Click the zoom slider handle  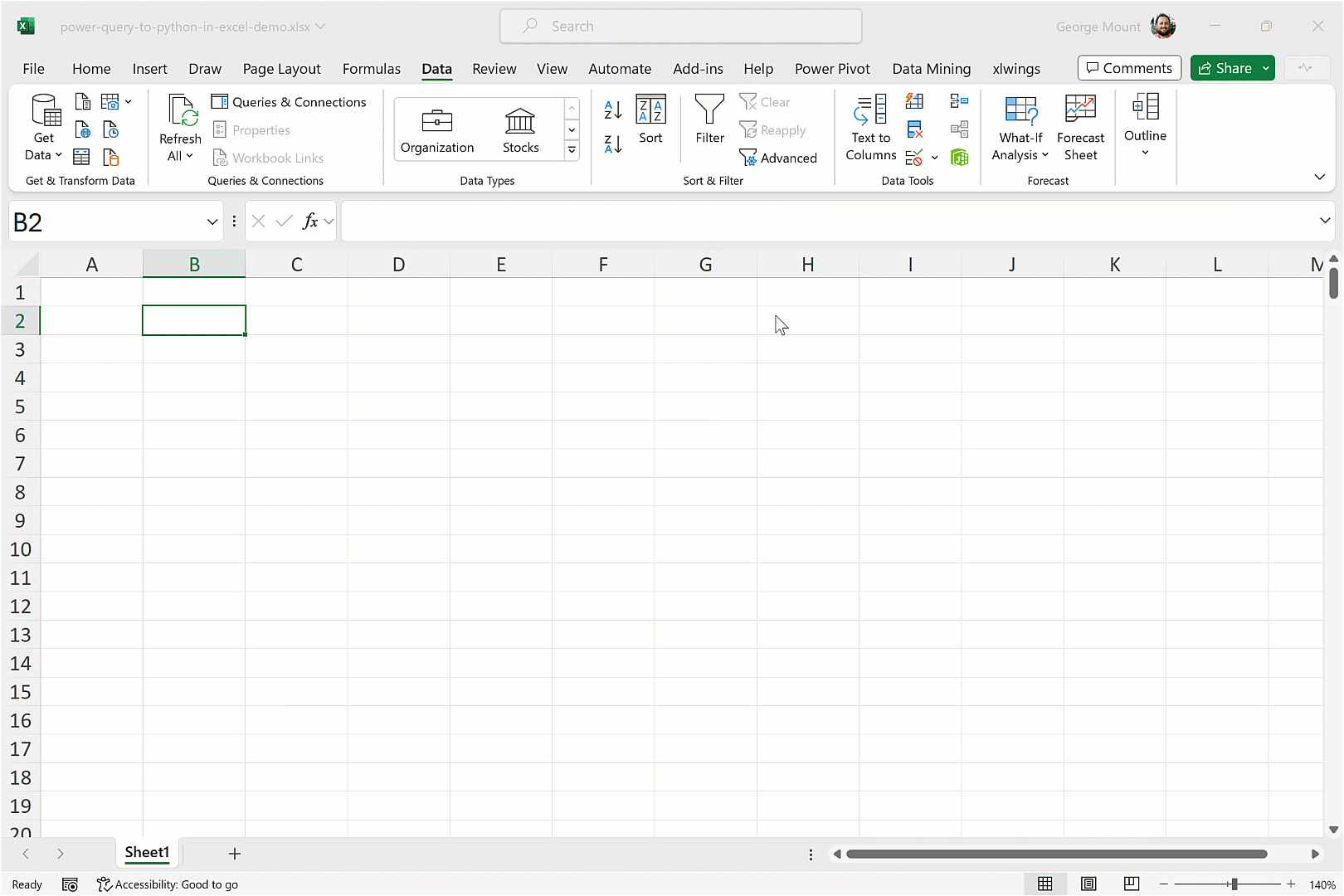(x=1234, y=884)
